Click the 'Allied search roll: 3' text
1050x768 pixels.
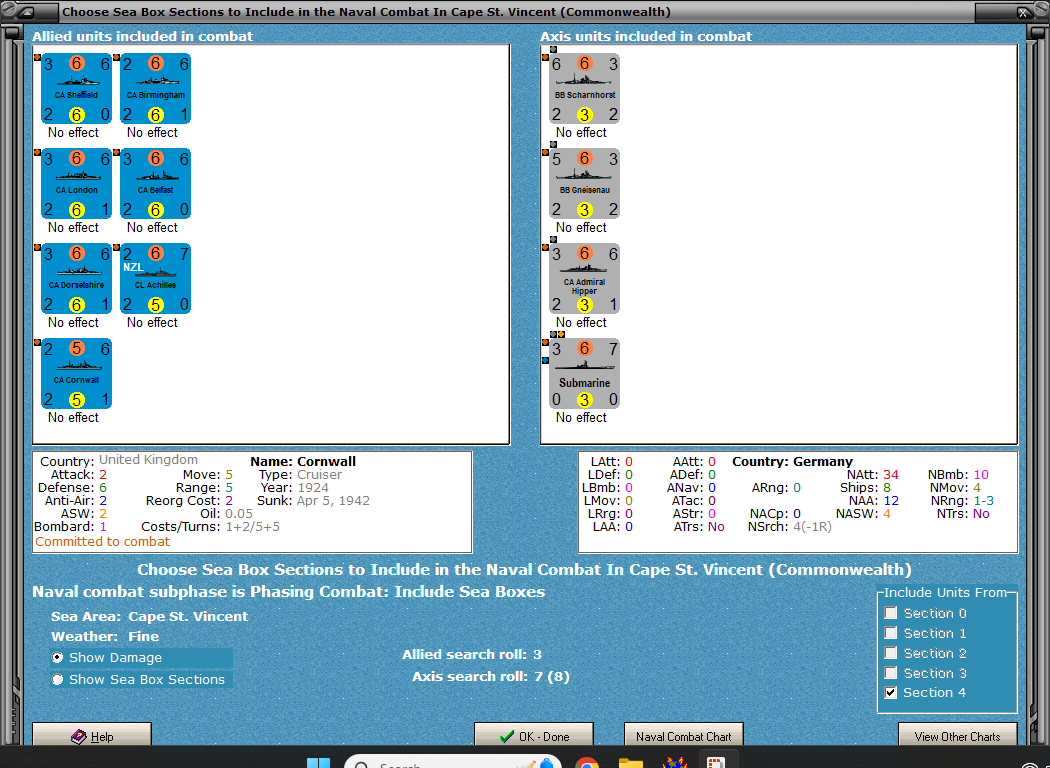pos(472,655)
